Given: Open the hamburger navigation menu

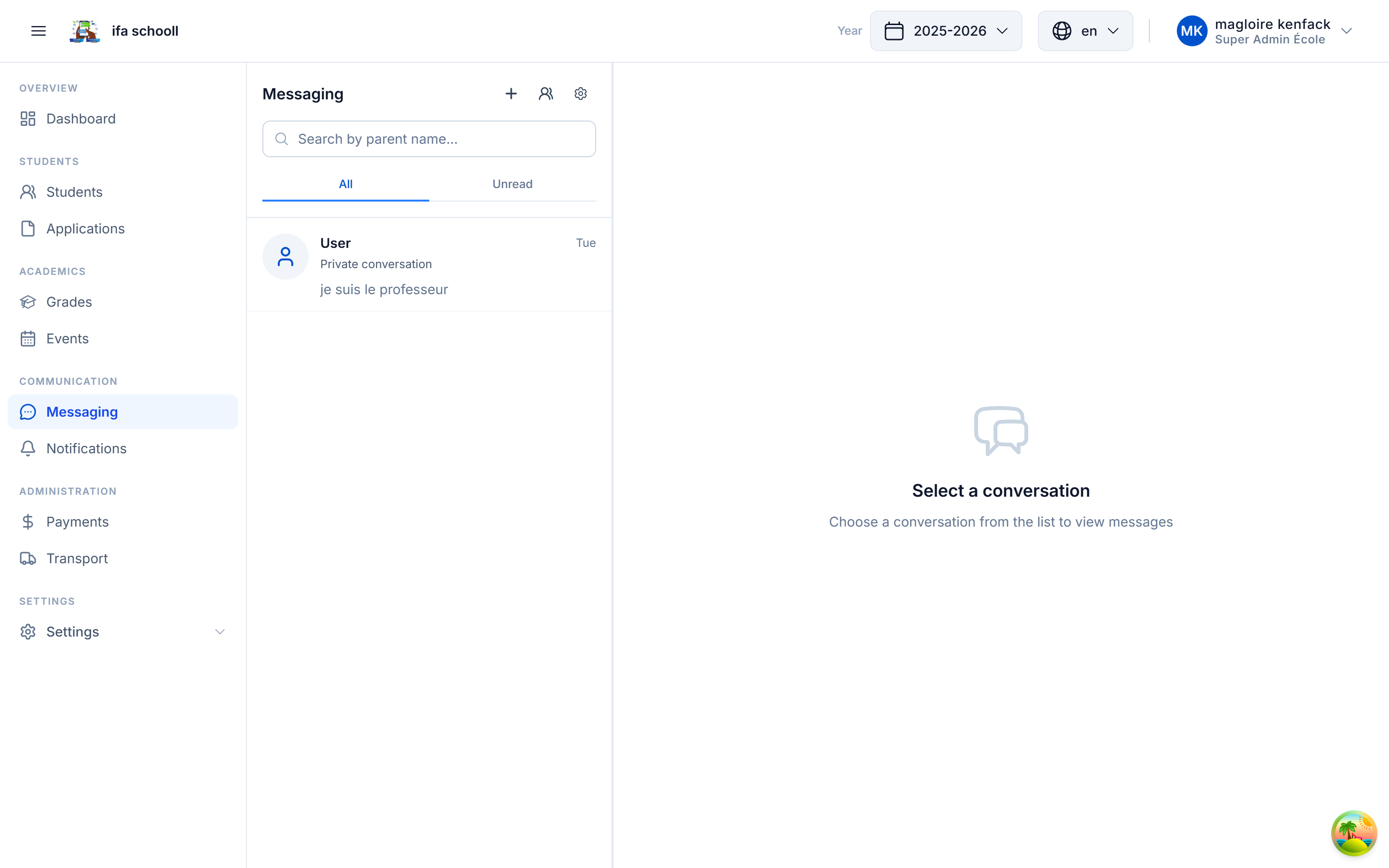Looking at the screenshot, I should pyautogui.click(x=38, y=30).
